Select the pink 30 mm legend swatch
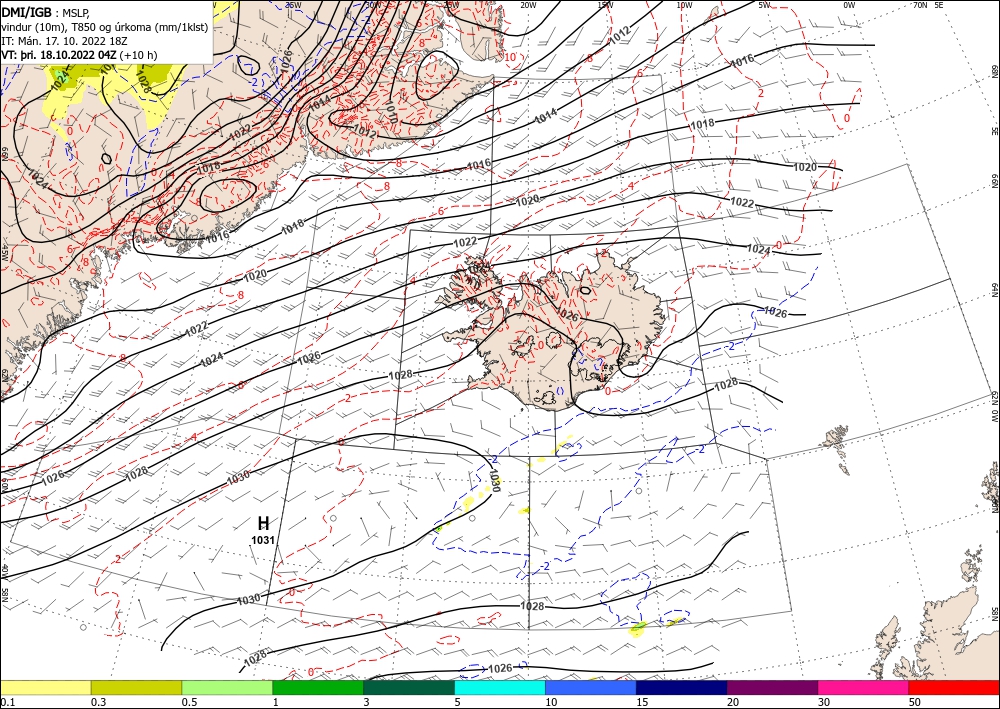 tap(864, 687)
